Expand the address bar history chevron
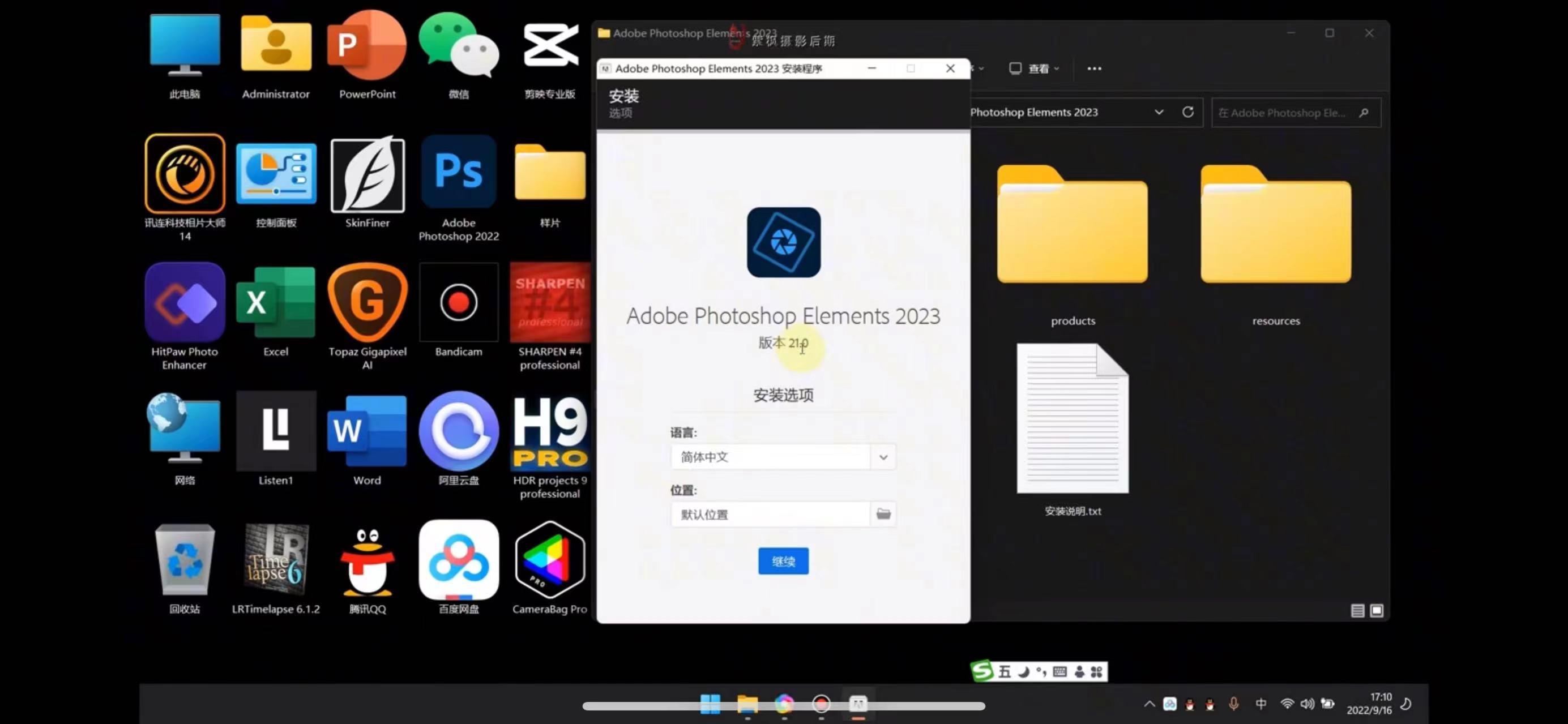Image resolution: width=1568 pixels, height=724 pixels. point(1159,113)
